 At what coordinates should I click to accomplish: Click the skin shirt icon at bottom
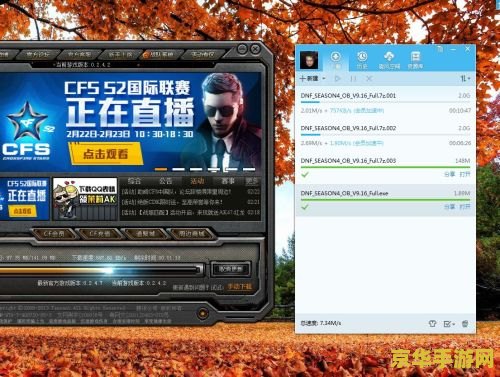(x=432, y=323)
